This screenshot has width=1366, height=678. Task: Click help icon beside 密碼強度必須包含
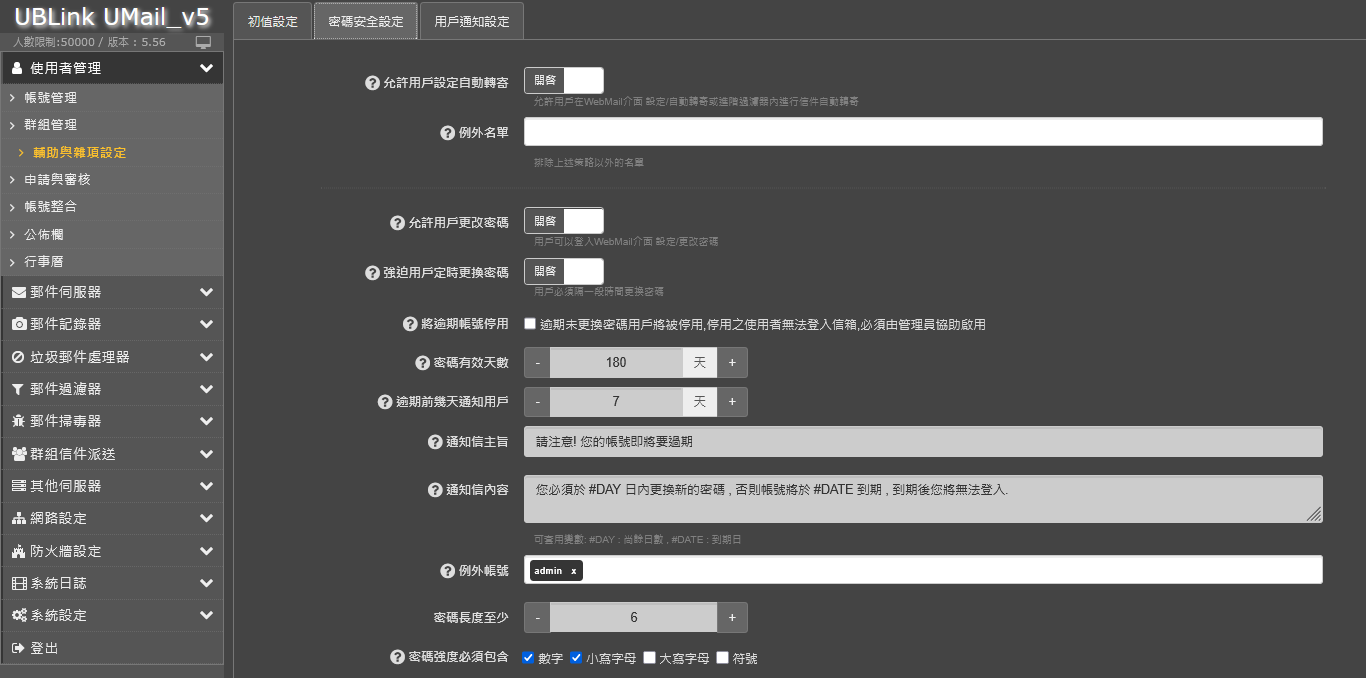[398, 657]
